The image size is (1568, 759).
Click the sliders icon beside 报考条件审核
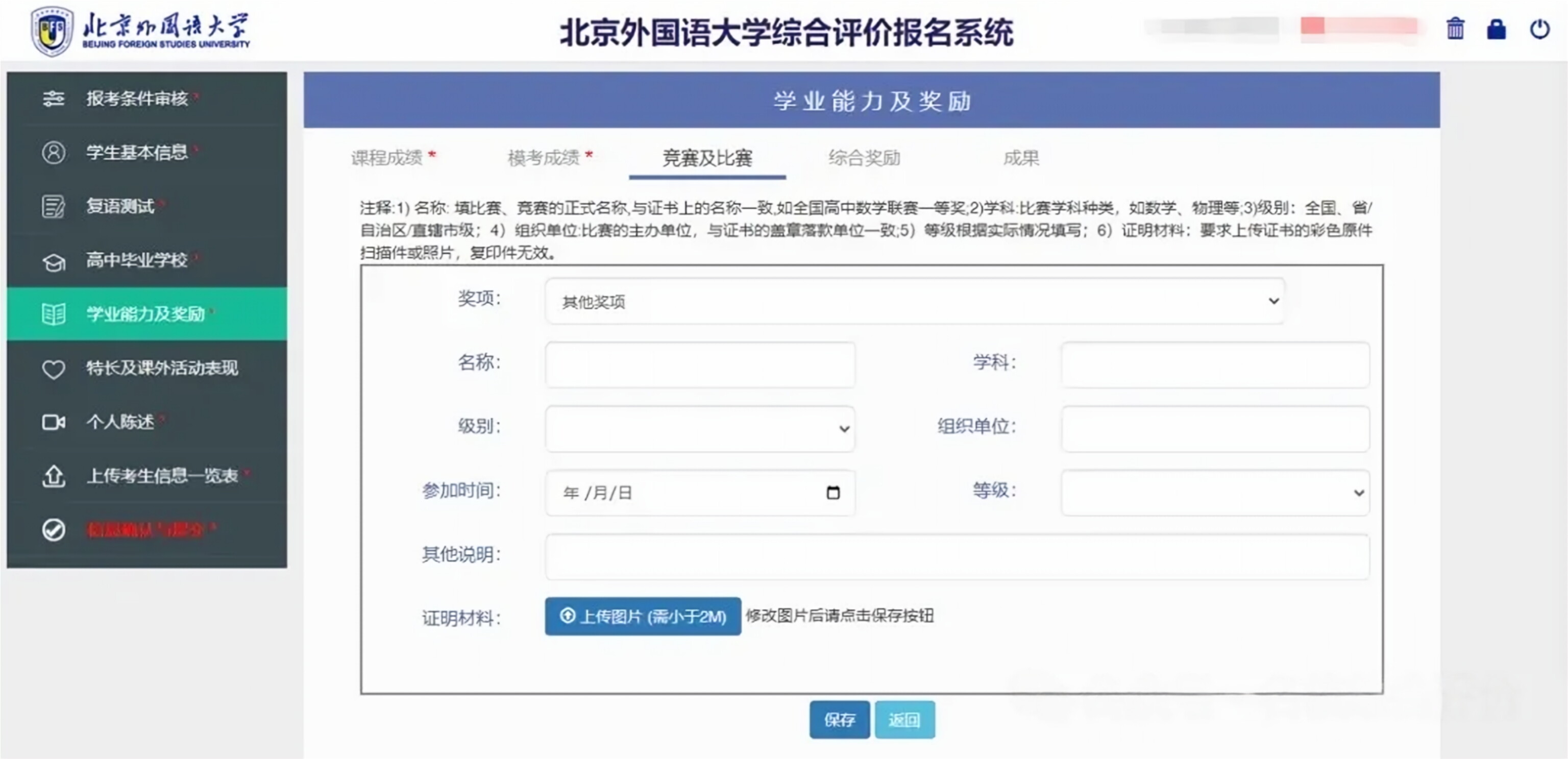click(54, 99)
